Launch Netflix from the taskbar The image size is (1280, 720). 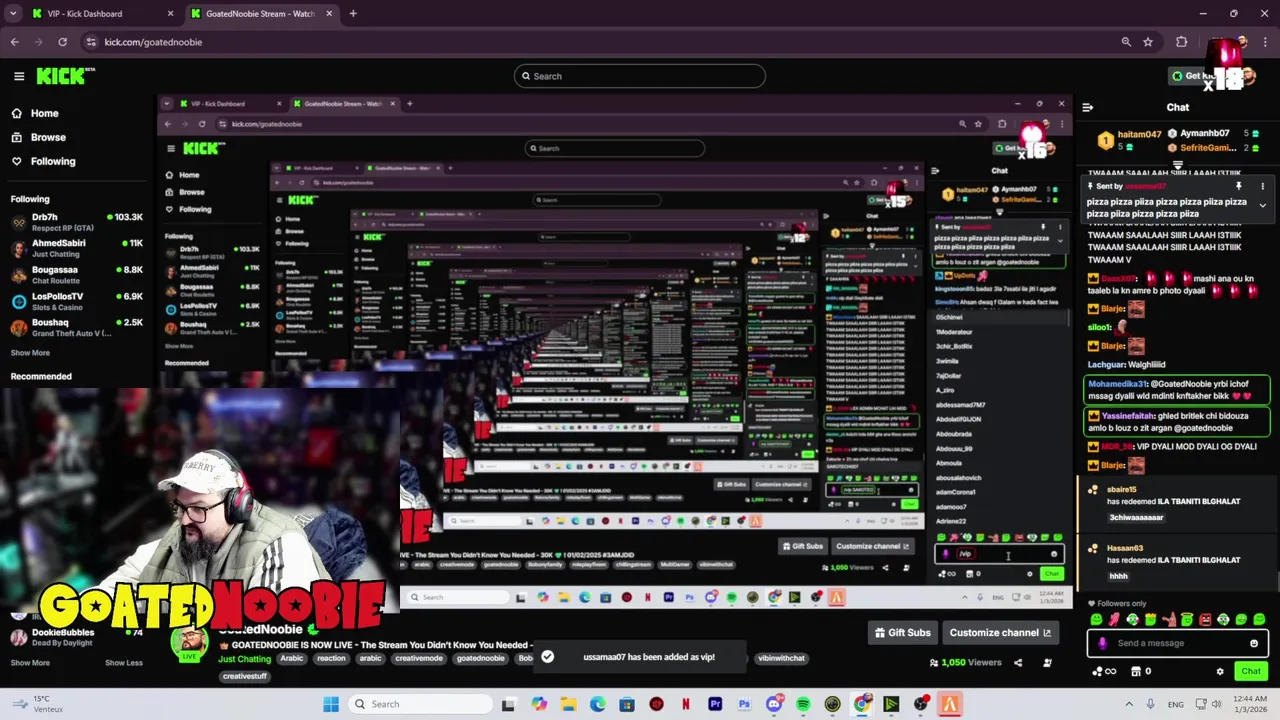(x=685, y=704)
